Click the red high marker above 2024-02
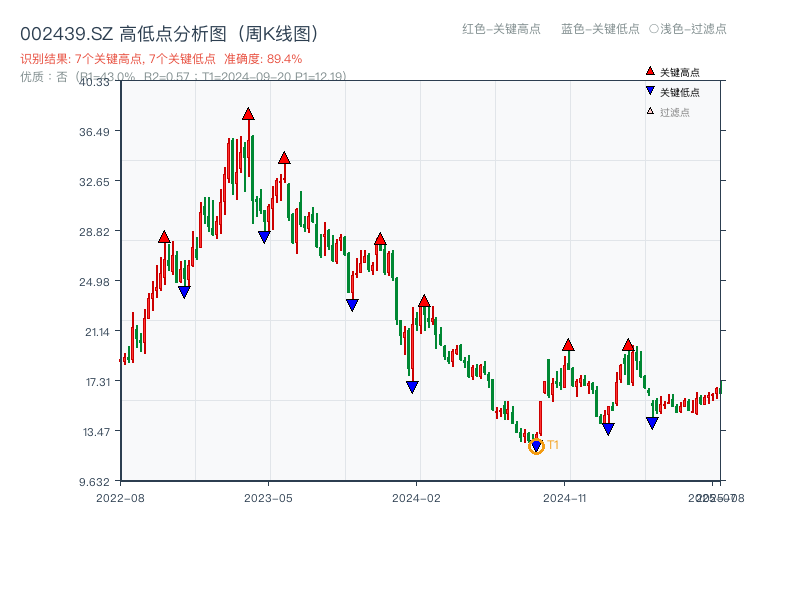 [427, 298]
